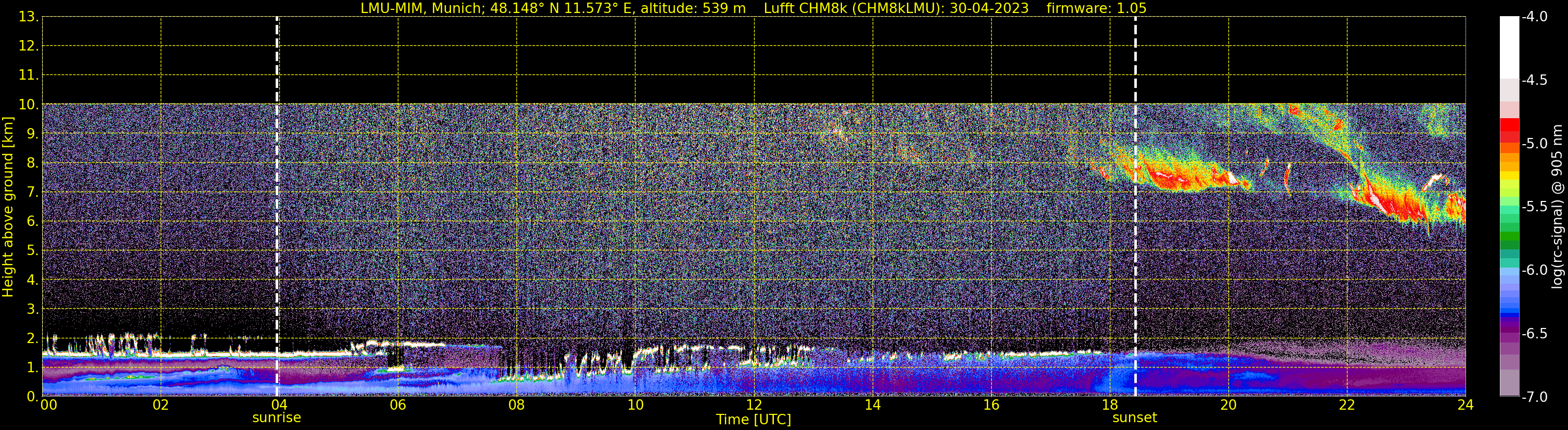Click the time axis tick label "20"
This screenshot has width=1568, height=430.
pyautogui.click(x=1228, y=405)
